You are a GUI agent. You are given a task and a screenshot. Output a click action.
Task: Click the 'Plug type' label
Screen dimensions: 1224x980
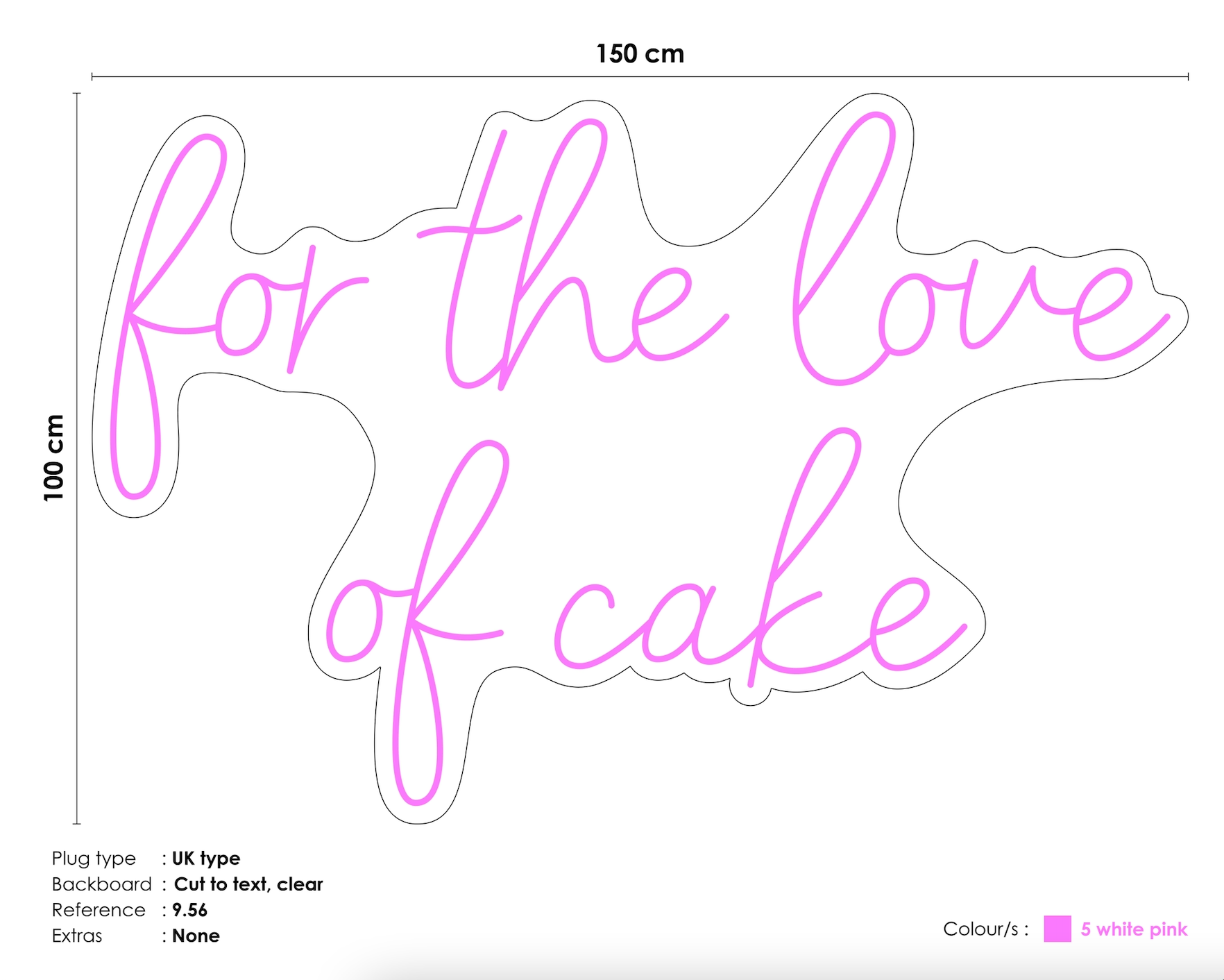point(94,859)
